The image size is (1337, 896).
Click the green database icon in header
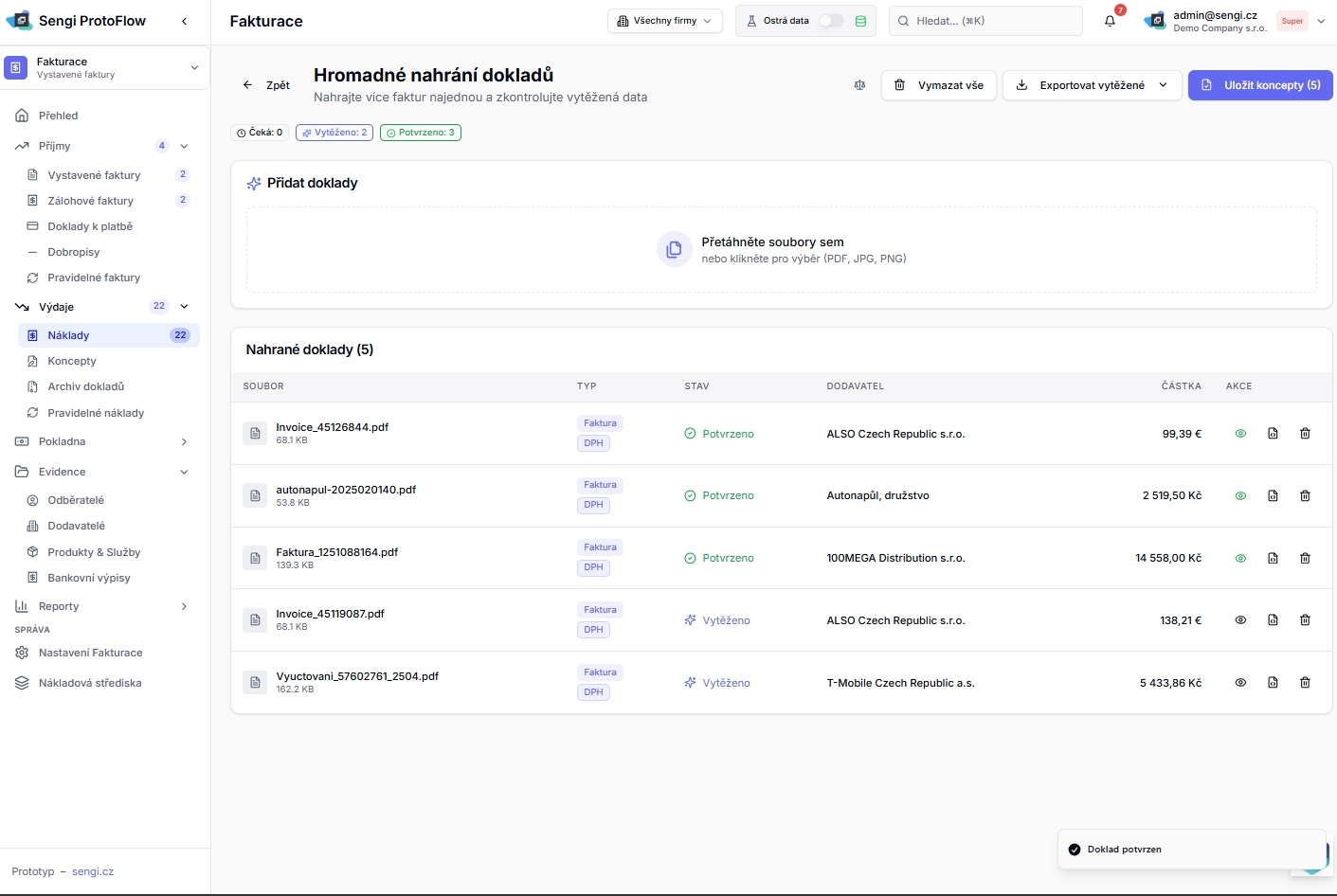pyautogui.click(x=860, y=21)
